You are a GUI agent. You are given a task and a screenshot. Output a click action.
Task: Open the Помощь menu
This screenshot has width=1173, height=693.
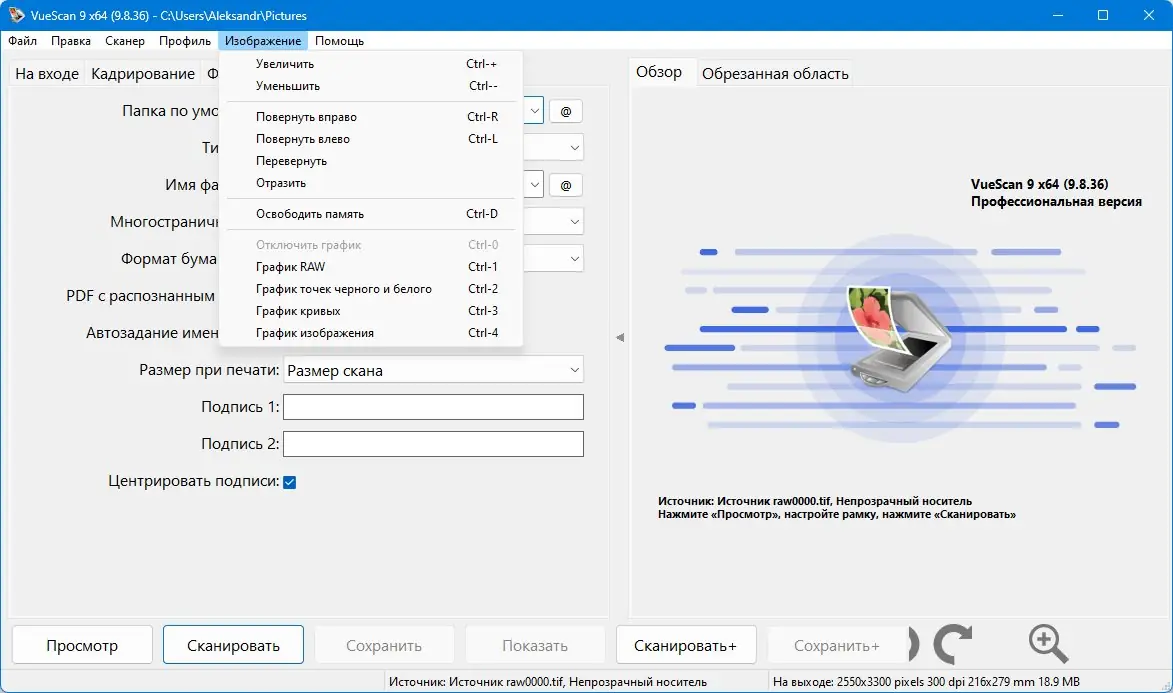tap(340, 40)
